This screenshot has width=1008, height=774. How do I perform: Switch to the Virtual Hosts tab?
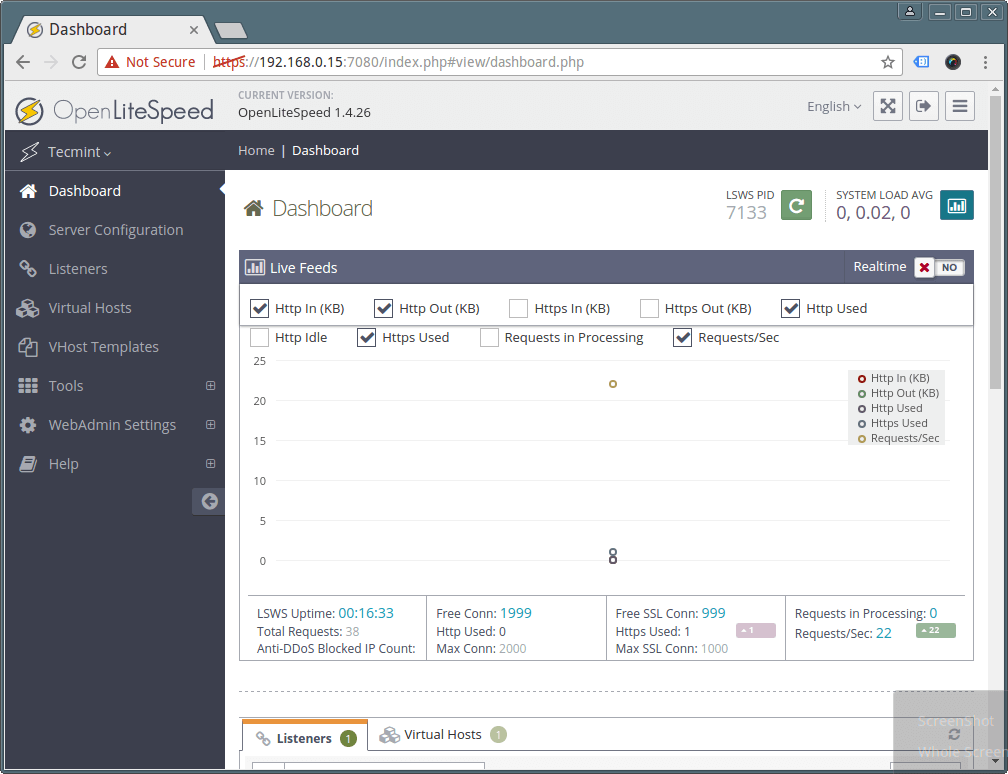click(442, 734)
